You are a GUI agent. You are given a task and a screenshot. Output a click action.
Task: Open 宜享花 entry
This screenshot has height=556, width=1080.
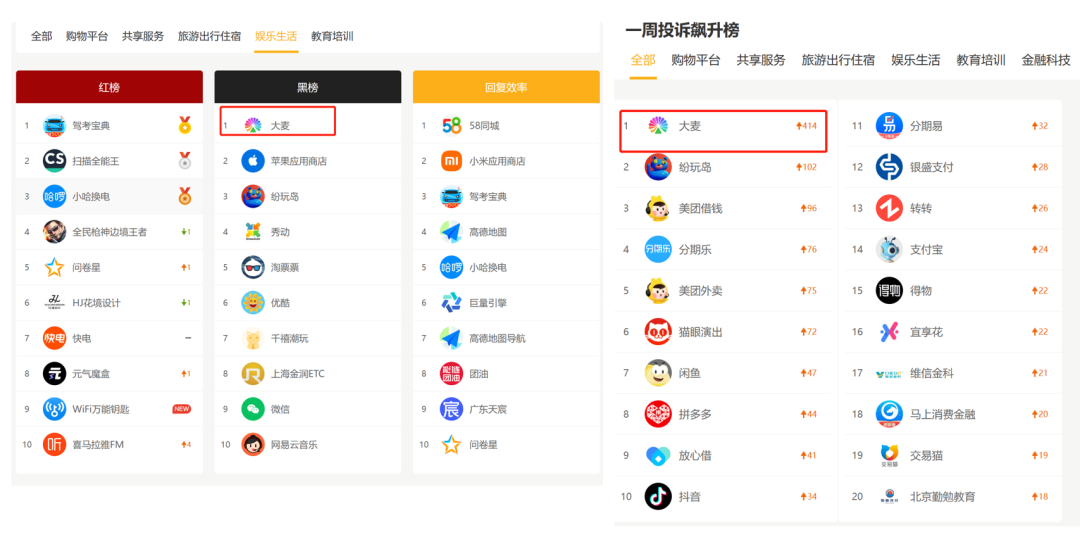coord(954,332)
